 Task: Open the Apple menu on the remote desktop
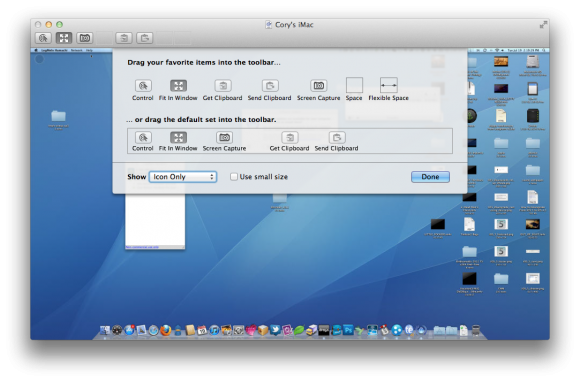[36, 50]
